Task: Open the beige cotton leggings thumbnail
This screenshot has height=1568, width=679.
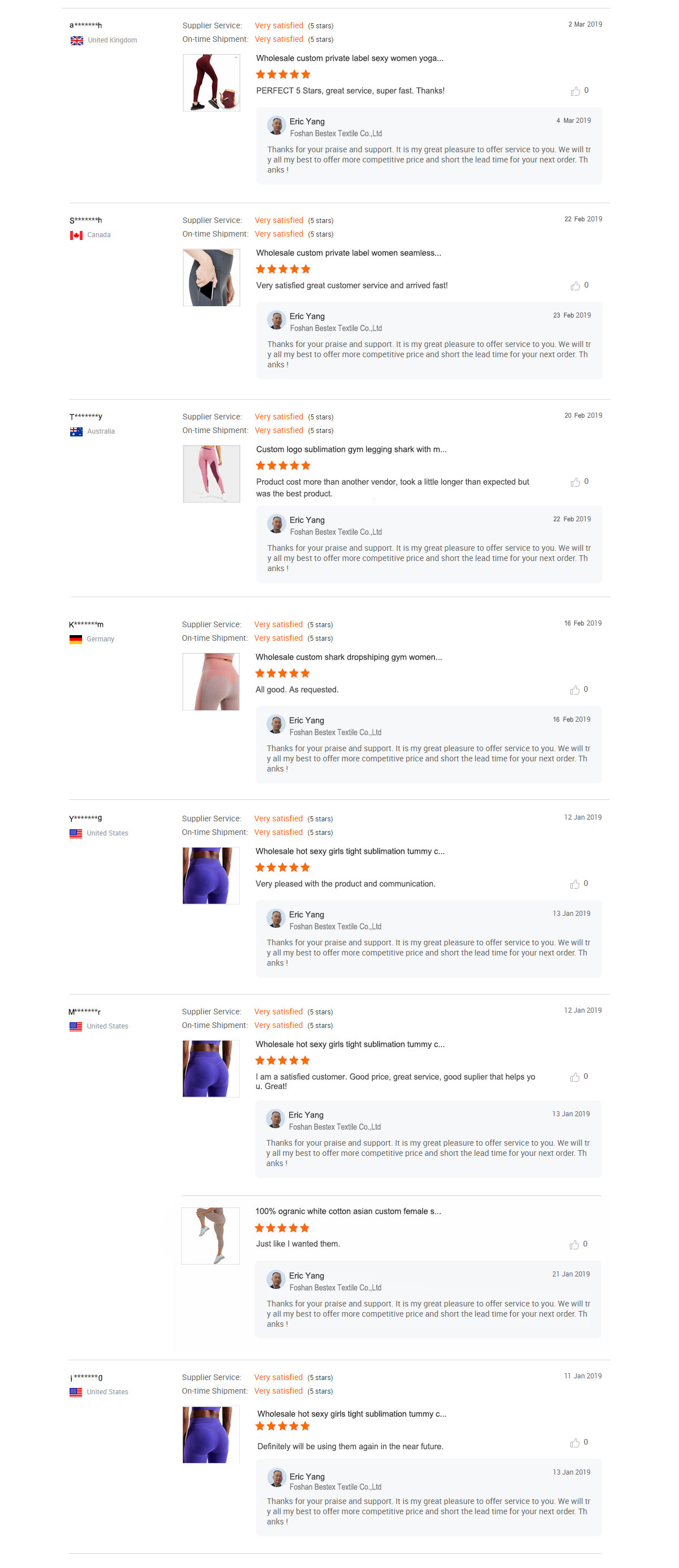Action: [x=210, y=1236]
